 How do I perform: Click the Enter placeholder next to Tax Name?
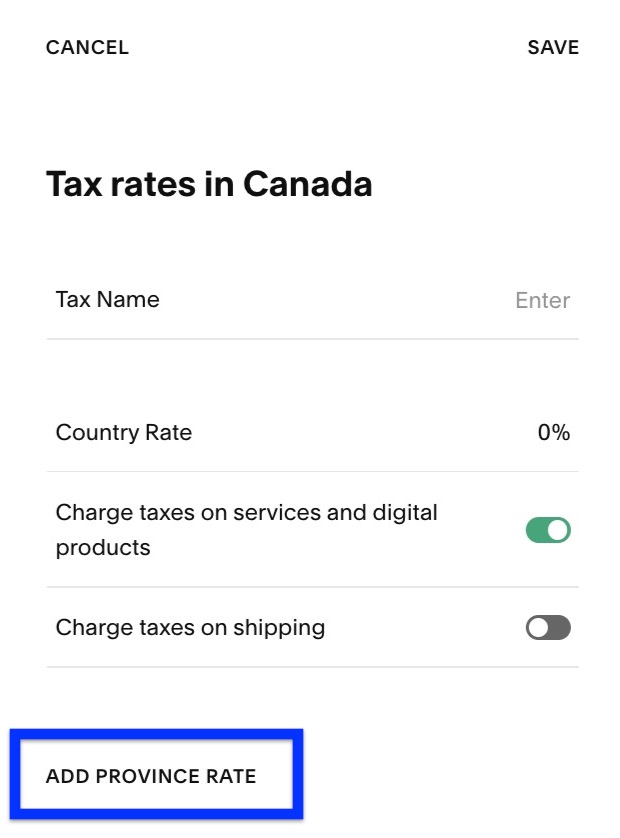coord(542,300)
